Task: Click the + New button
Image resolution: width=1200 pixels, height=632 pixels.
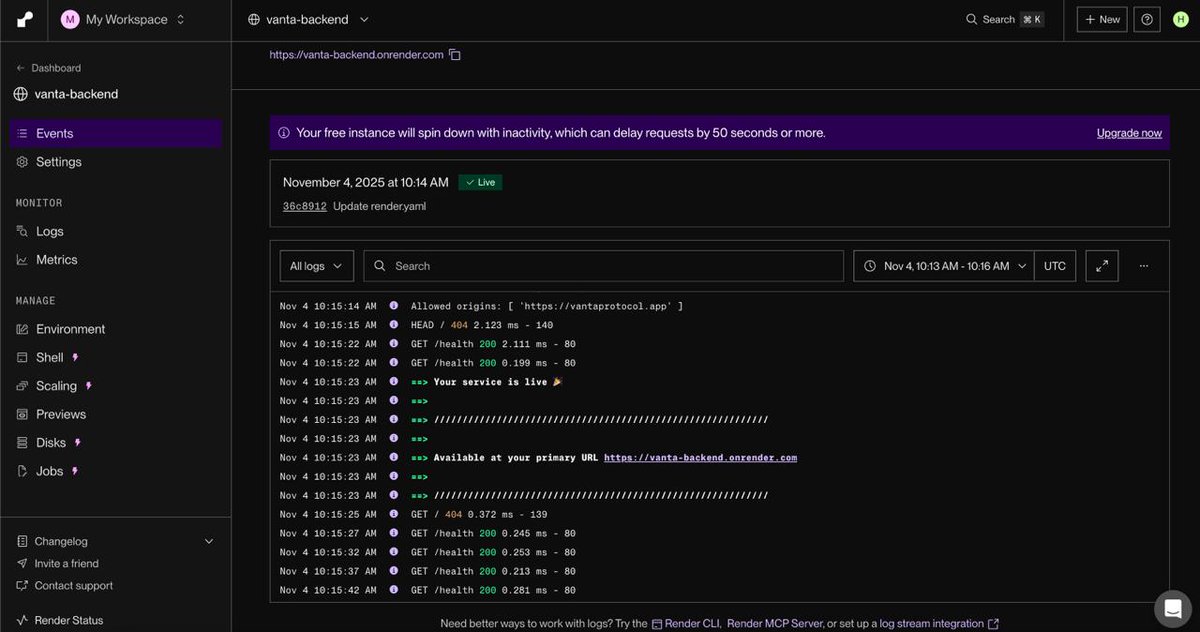Action: coord(1102,19)
